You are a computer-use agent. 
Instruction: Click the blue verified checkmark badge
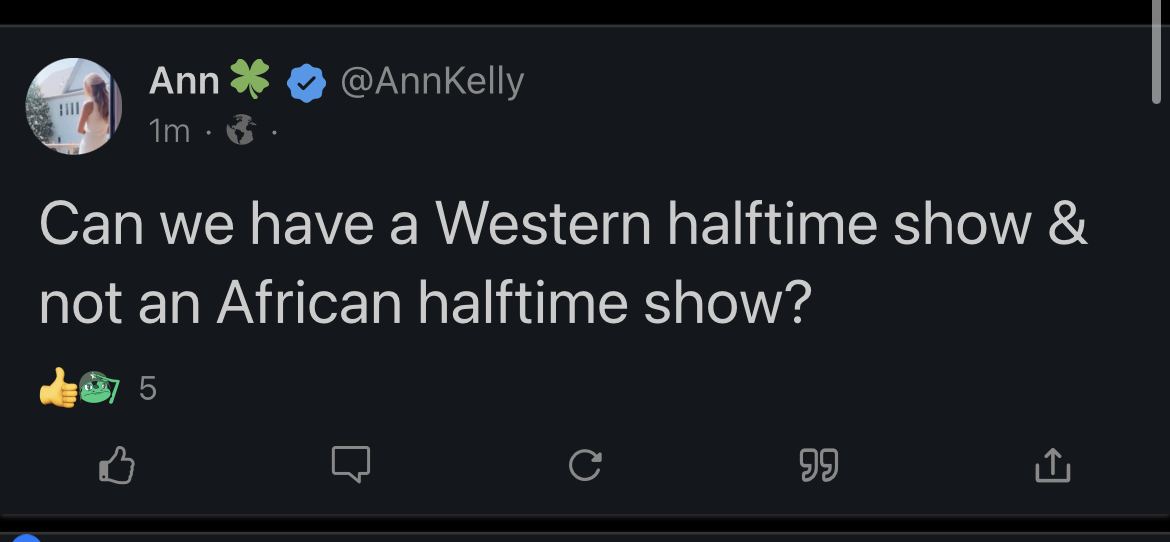coord(307,83)
